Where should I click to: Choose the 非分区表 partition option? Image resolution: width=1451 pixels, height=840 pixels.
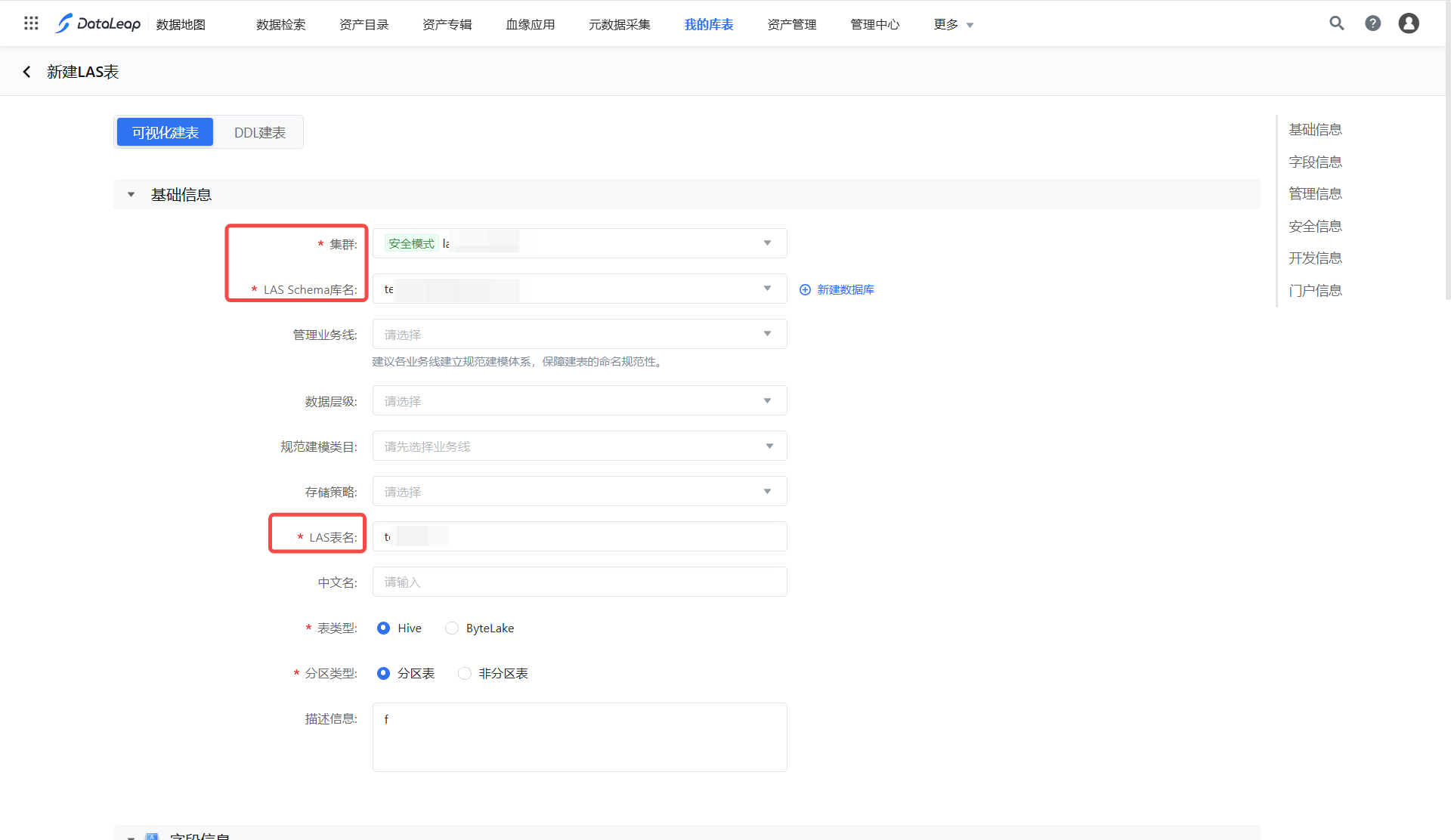465,674
